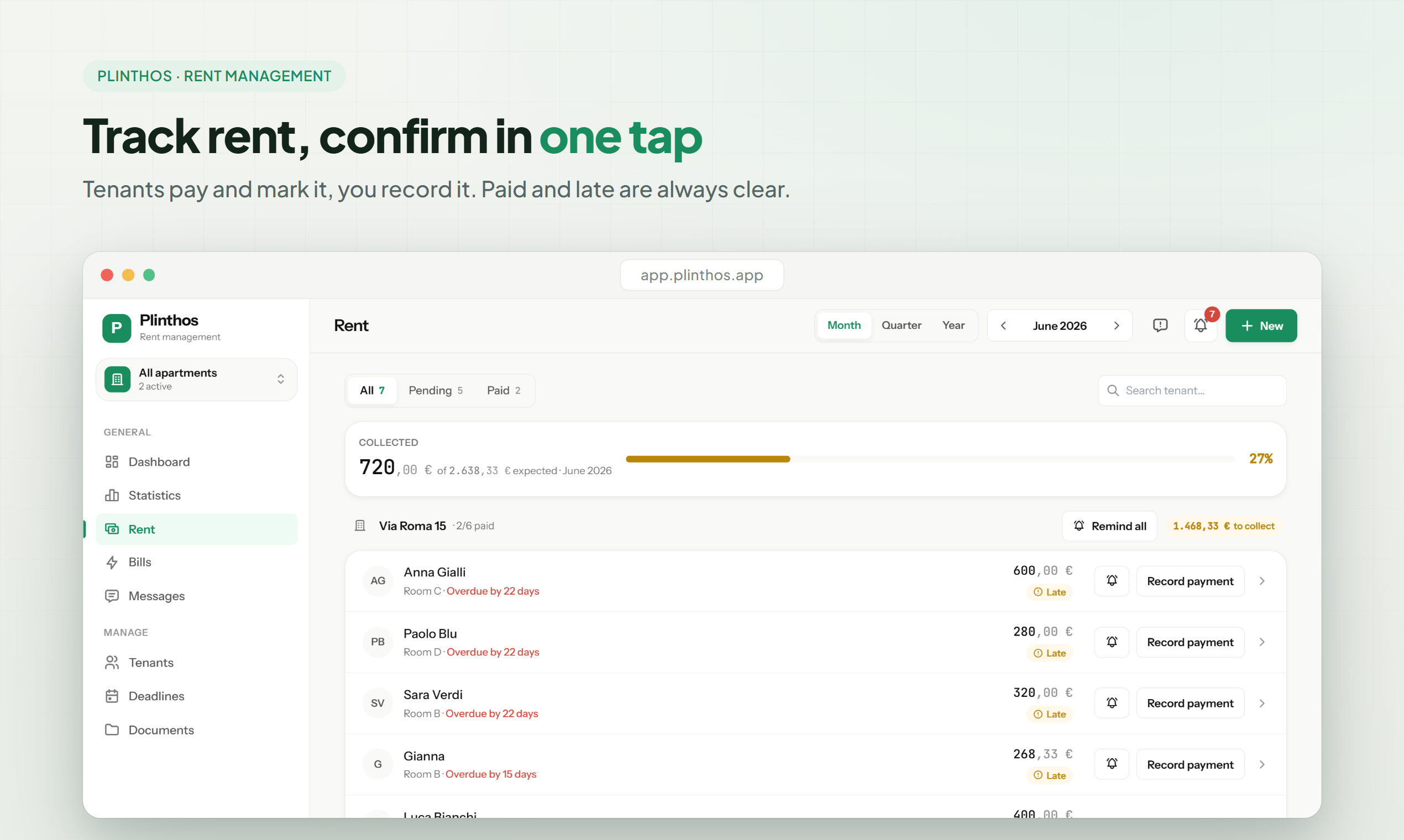The image size is (1404, 840).
Task: Go to previous month arrow
Action: coord(1003,326)
